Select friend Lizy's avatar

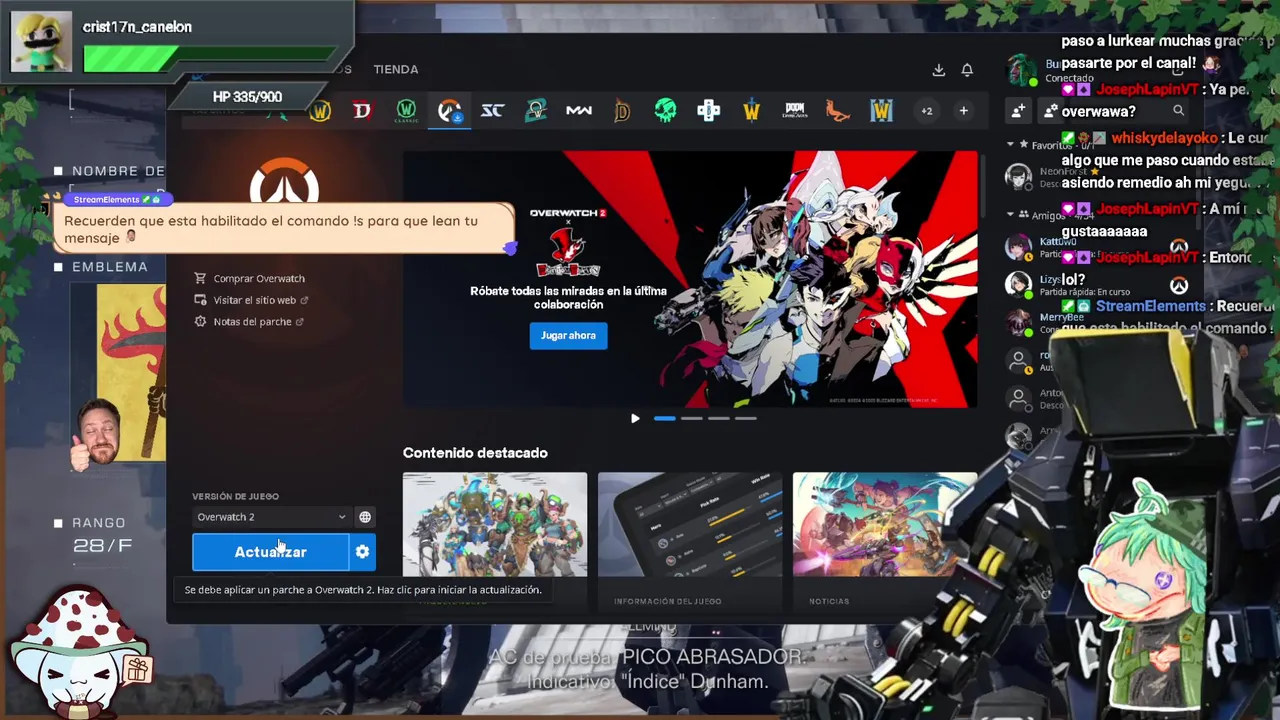[1018, 285]
